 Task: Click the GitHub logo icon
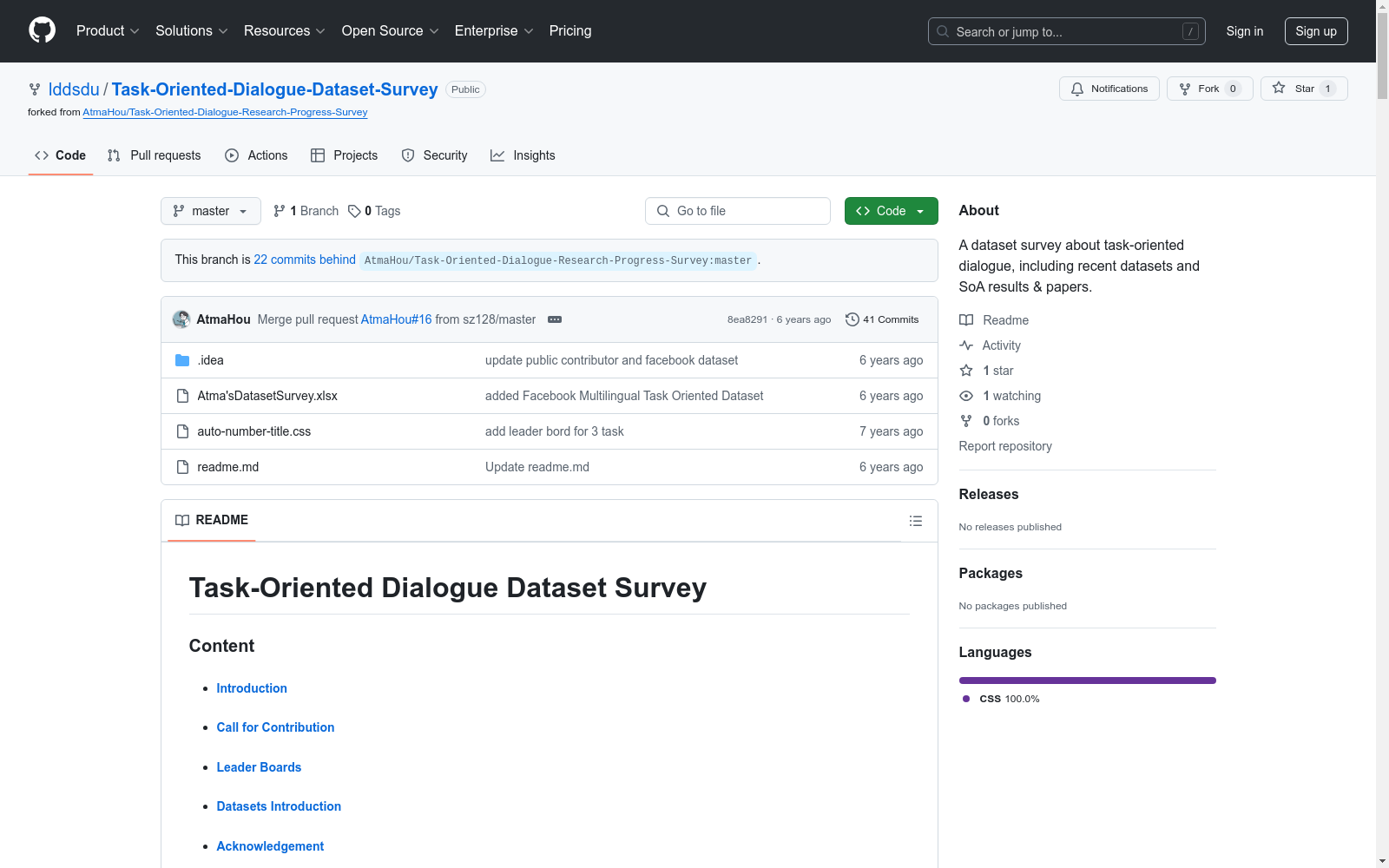coord(42,30)
